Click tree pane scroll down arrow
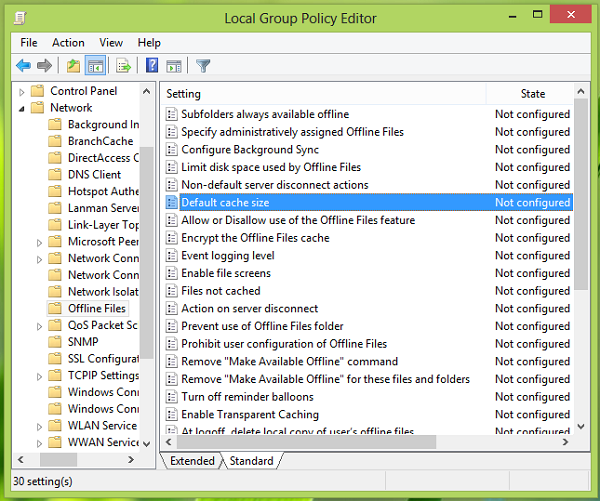Viewport: 600px width, 501px height. pyautogui.click(x=146, y=444)
